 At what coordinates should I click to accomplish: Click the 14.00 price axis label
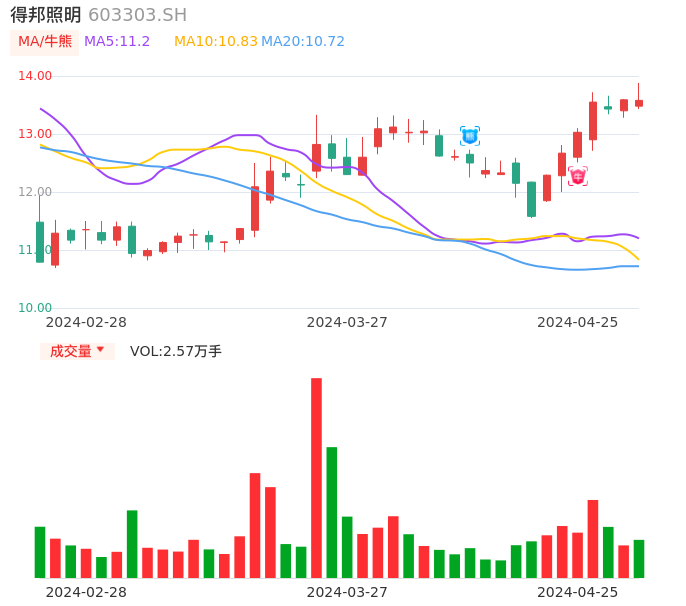pos(36,76)
